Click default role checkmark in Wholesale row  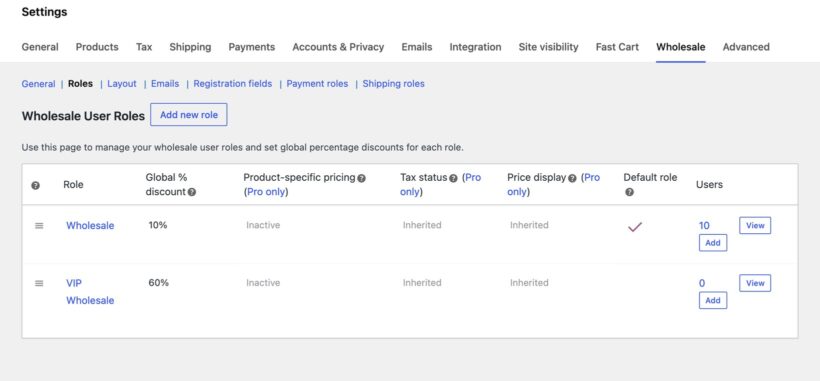click(x=634, y=227)
